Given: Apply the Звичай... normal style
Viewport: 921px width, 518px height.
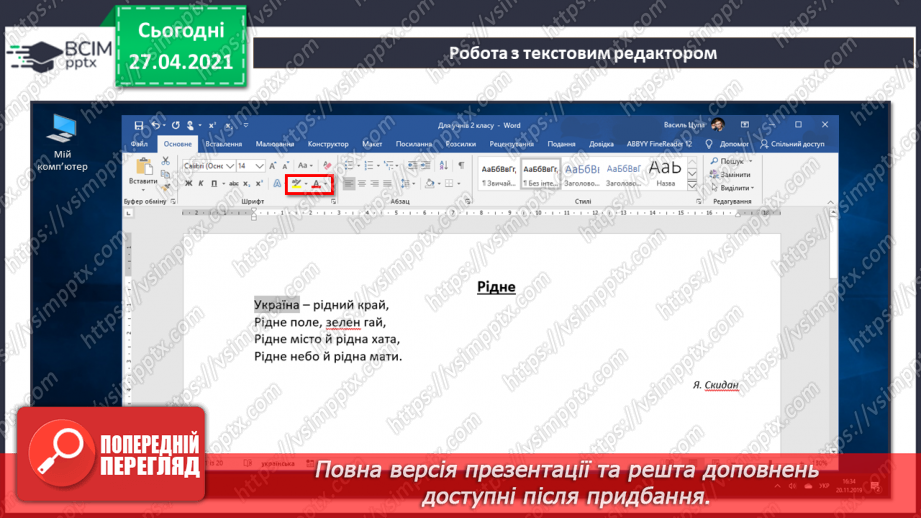Looking at the screenshot, I should point(499,174).
